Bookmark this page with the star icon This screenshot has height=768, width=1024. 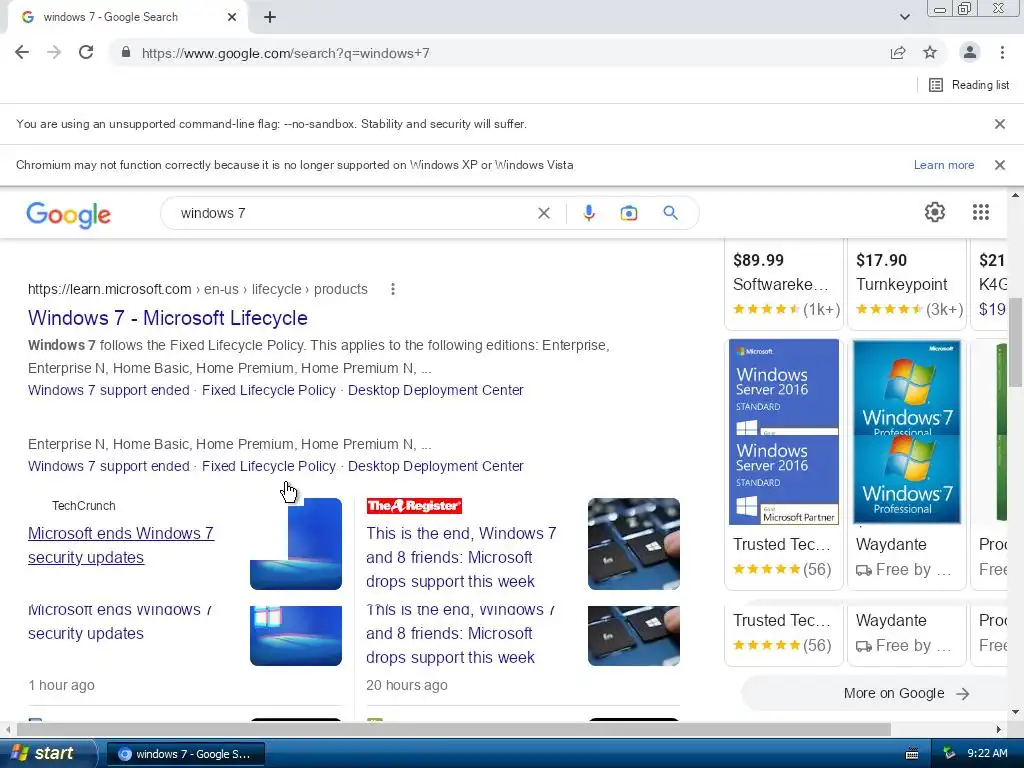[930, 53]
